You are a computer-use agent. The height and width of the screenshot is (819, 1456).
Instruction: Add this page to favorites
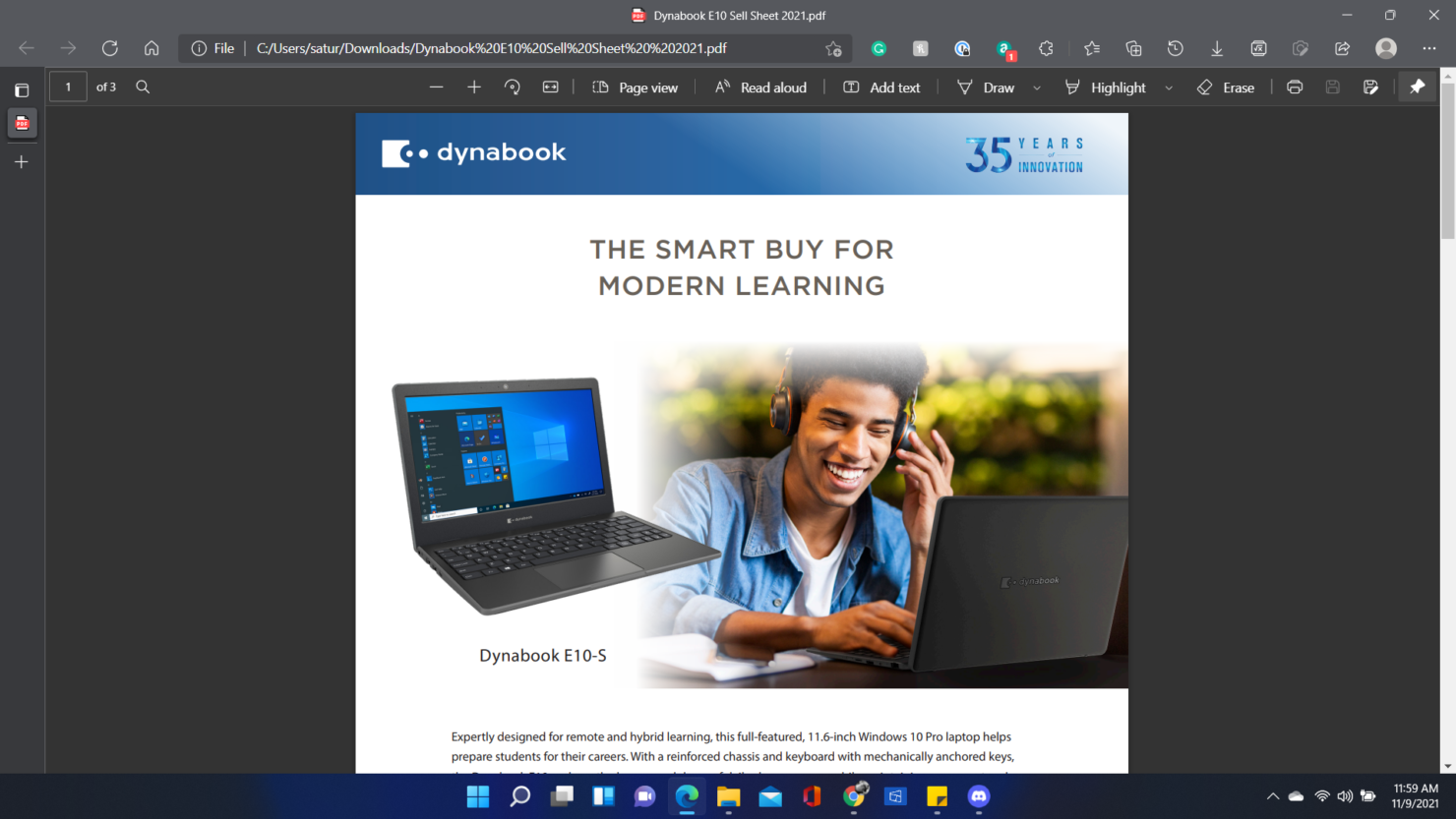click(x=833, y=48)
